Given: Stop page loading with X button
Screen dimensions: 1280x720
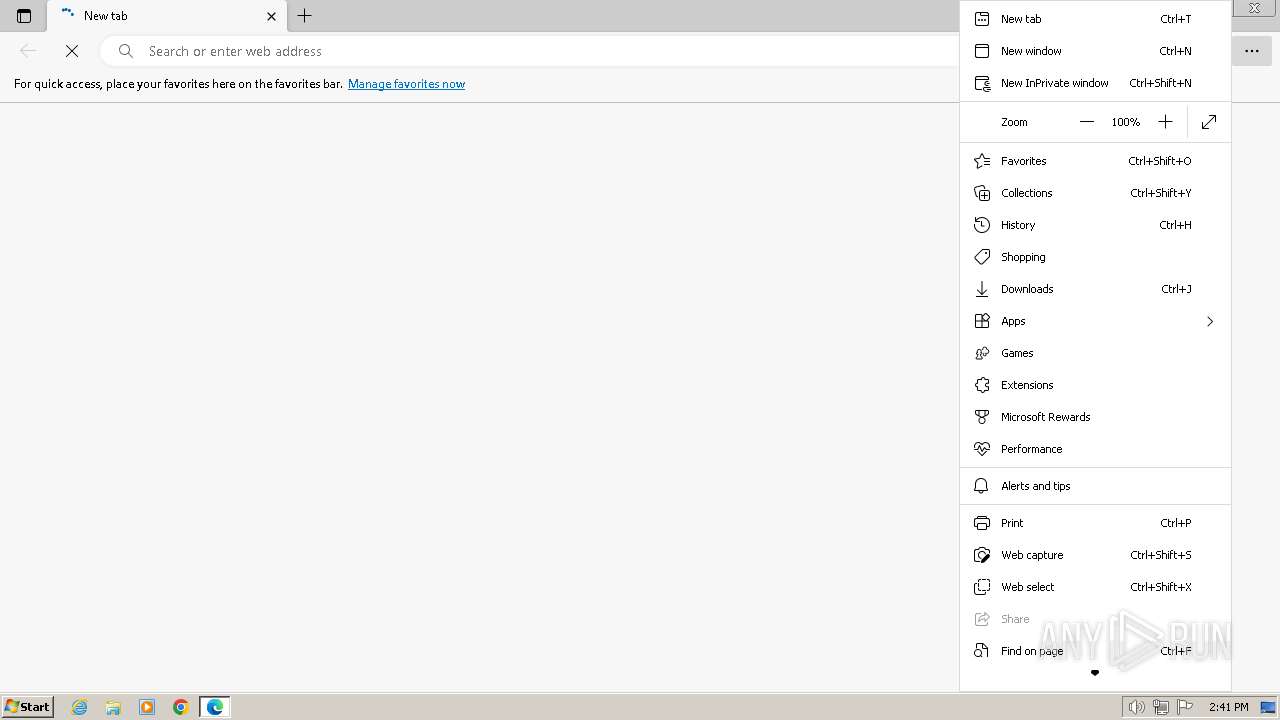Looking at the screenshot, I should [x=72, y=51].
